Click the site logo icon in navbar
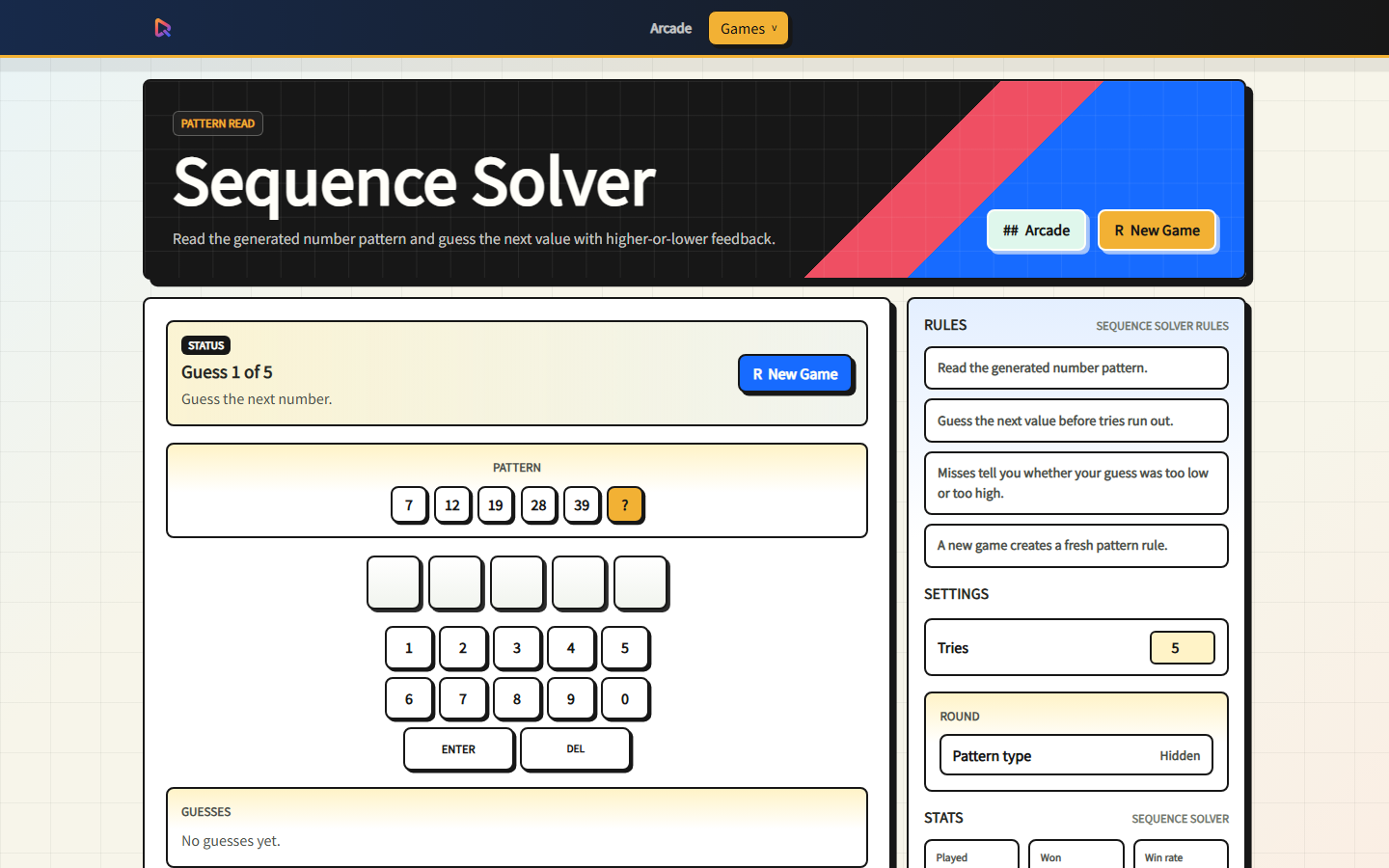 (x=163, y=28)
